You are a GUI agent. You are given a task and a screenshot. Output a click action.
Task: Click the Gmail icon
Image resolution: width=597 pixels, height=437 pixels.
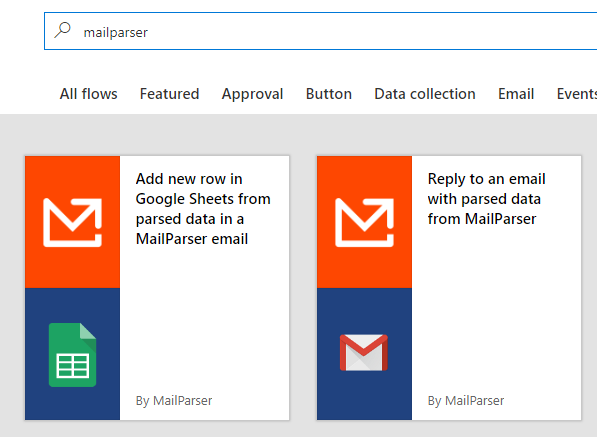[x=364, y=352]
